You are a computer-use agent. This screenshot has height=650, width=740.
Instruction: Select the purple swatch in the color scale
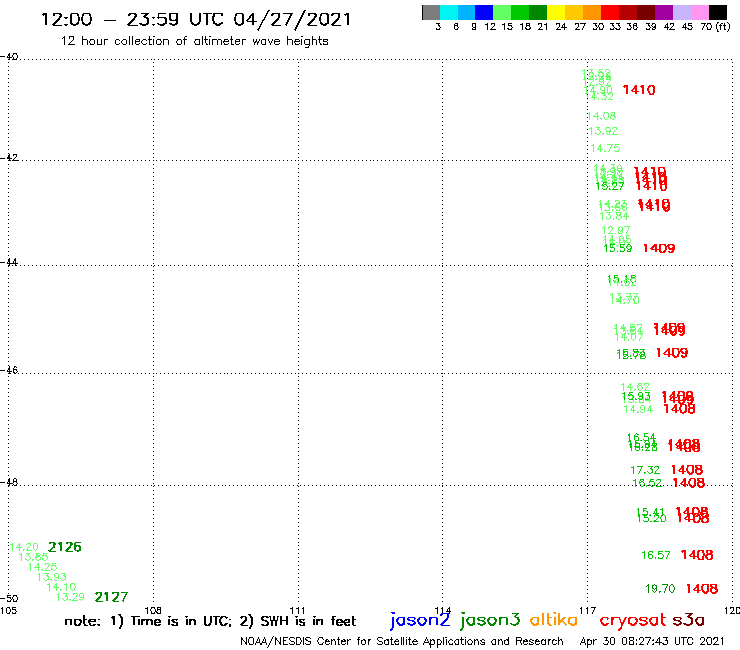(664, 12)
